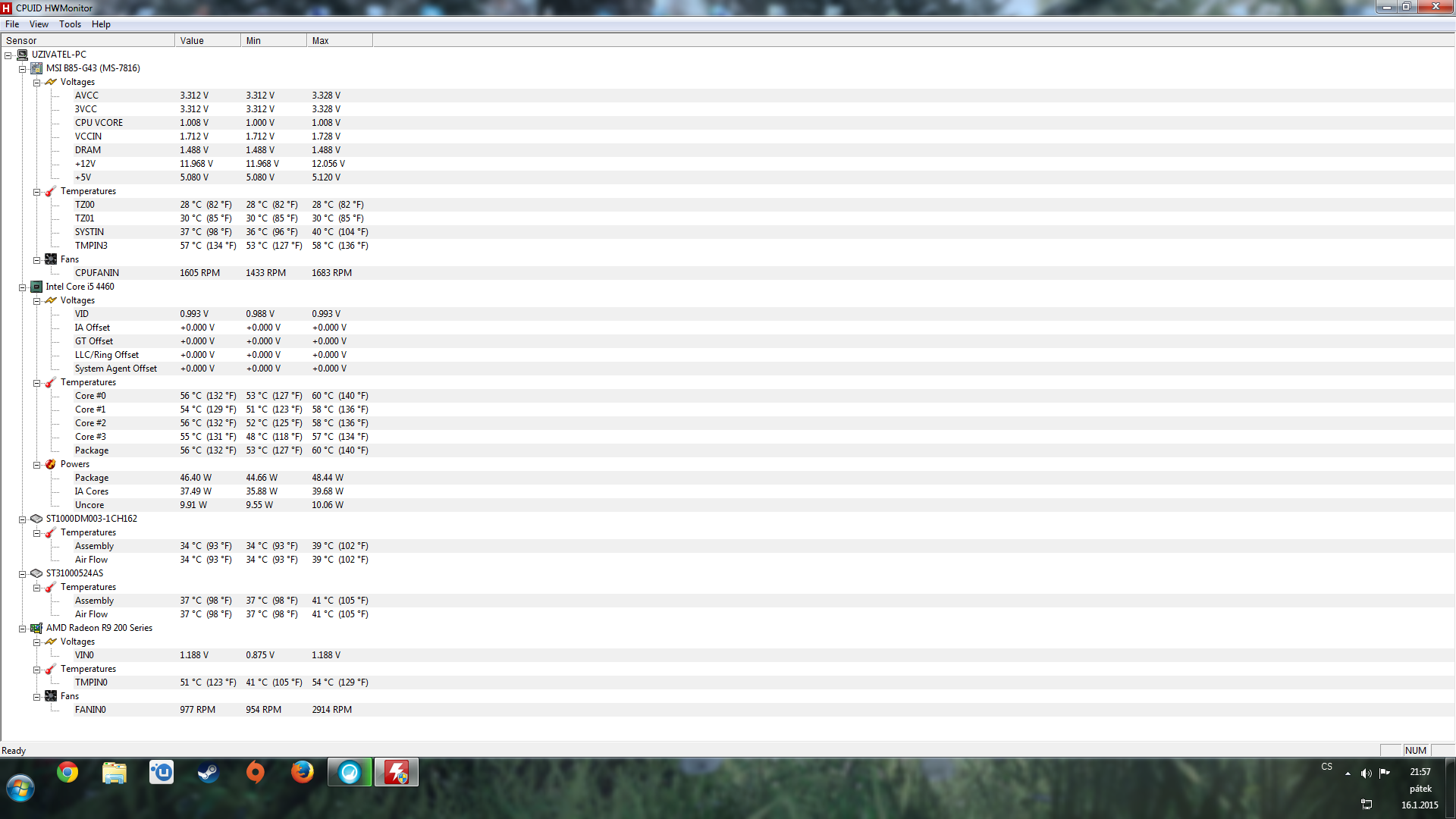The height and width of the screenshot is (819, 1456).
Task: Click the HWMonitor title bar app icon
Action: click(x=7, y=8)
